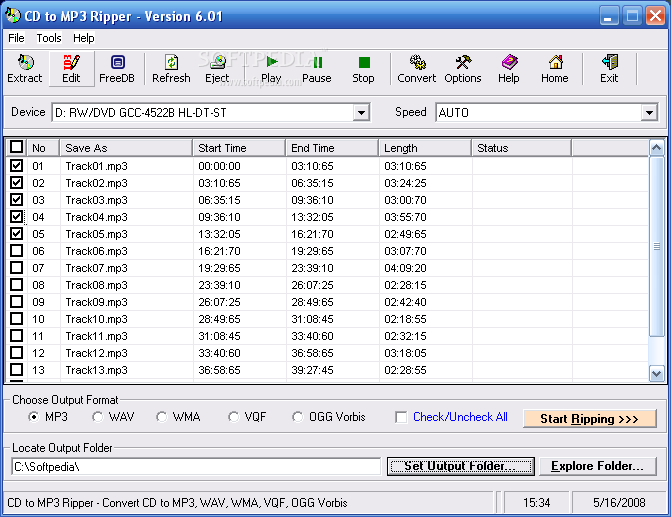671x517 pixels.
Task: Click the Start Time column header
Action: pyautogui.click(x=239, y=148)
